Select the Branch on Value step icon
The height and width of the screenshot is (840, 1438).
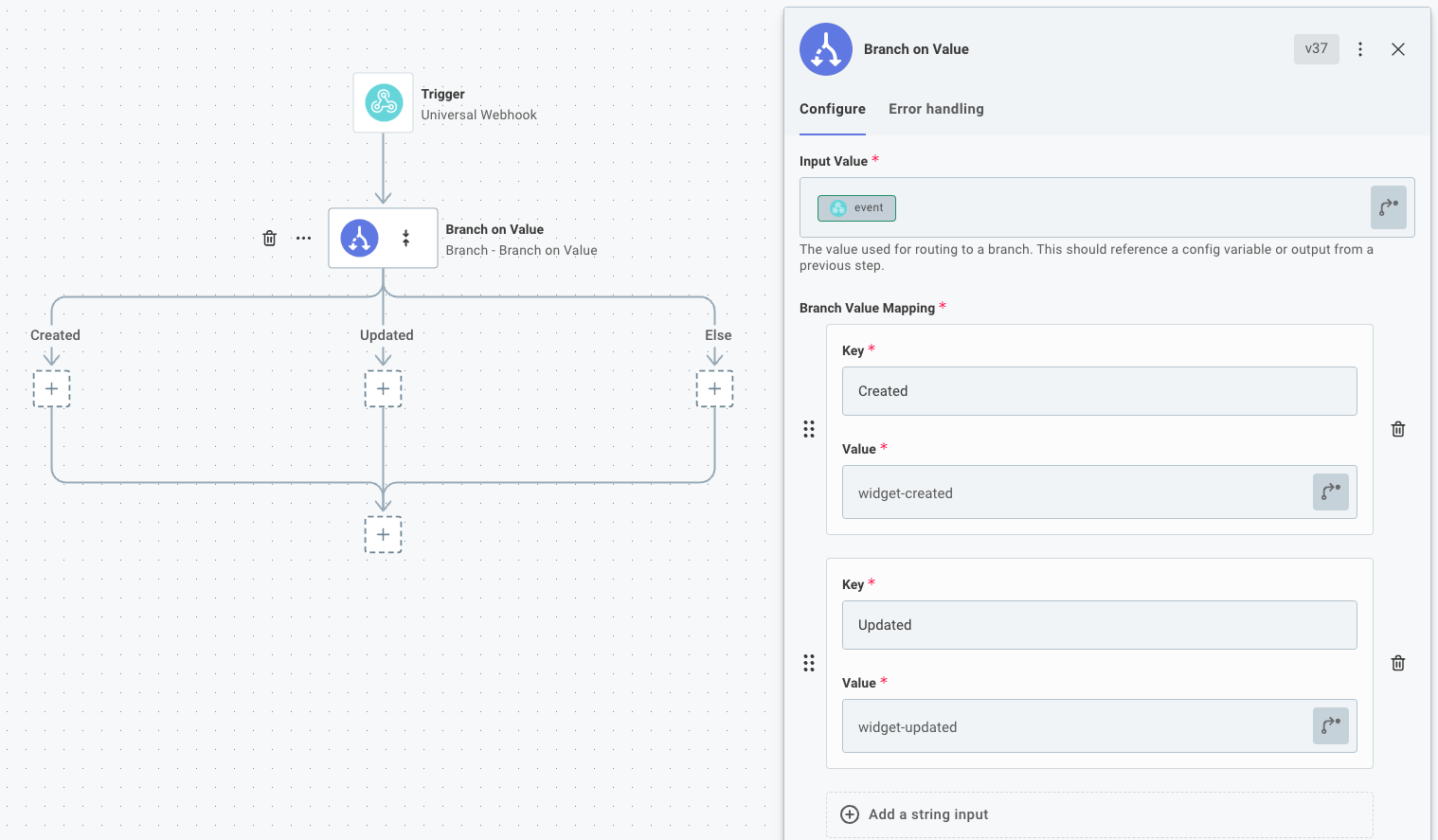360,239
